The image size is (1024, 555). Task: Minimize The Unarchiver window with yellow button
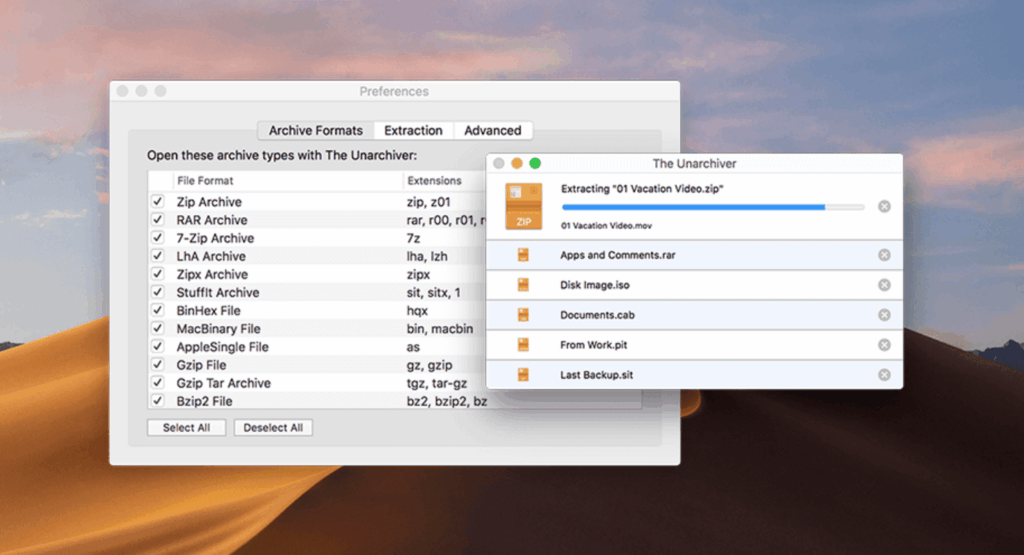pos(517,163)
